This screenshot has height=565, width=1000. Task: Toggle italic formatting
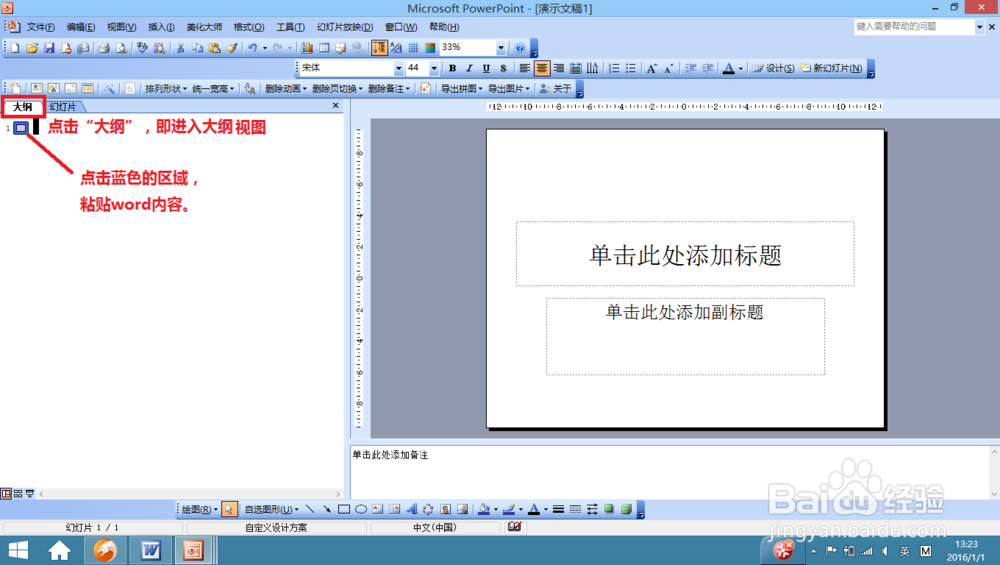pyautogui.click(x=469, y=68)
